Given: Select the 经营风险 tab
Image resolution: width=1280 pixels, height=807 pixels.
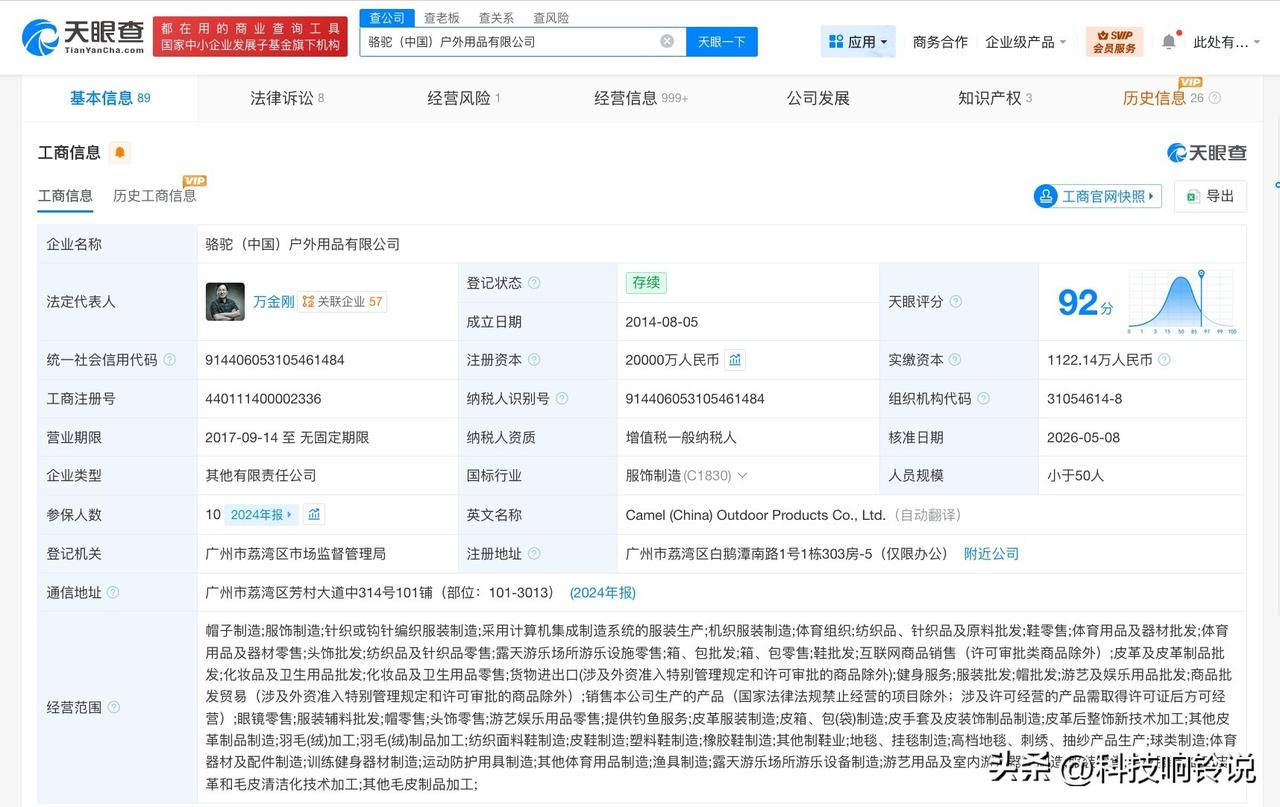Looking at the screenshot, I should point(464,98).
